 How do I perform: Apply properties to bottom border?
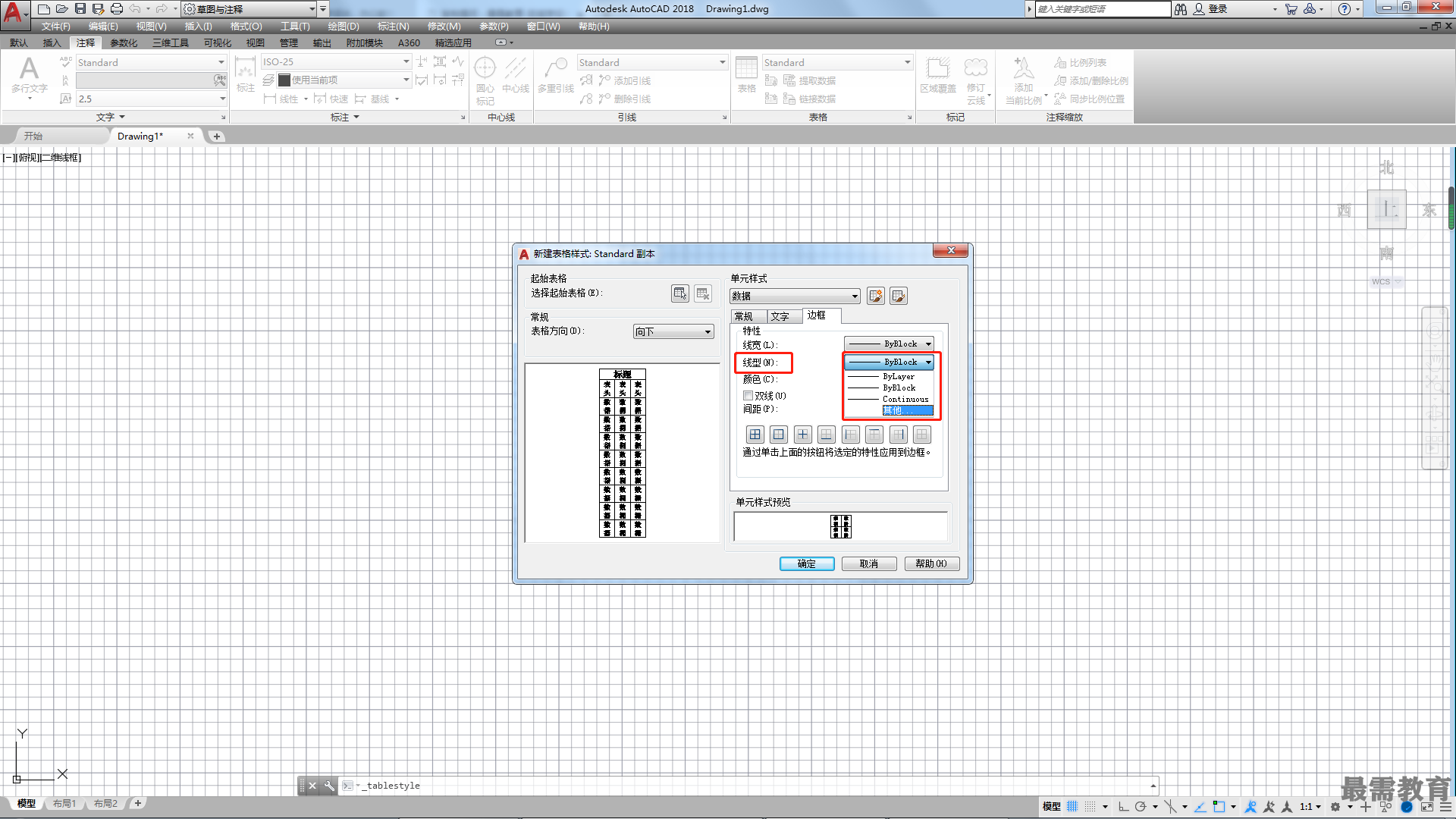click(827, 435)
